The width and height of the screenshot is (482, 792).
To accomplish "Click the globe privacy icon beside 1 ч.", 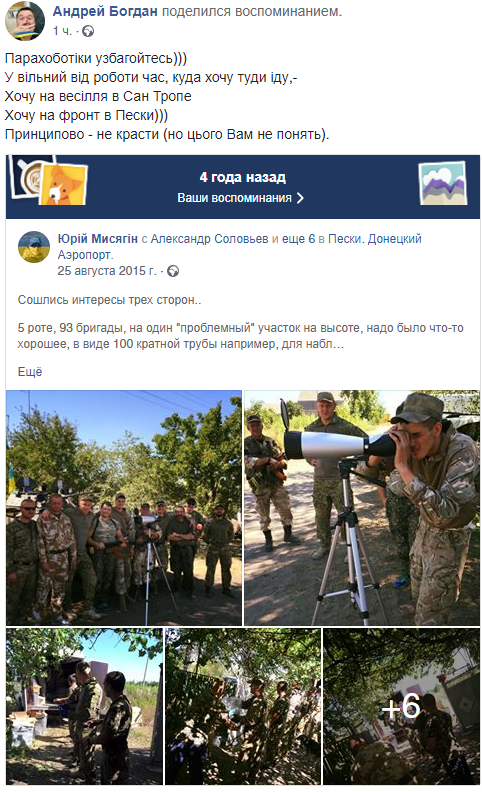I will coord(88,31).
